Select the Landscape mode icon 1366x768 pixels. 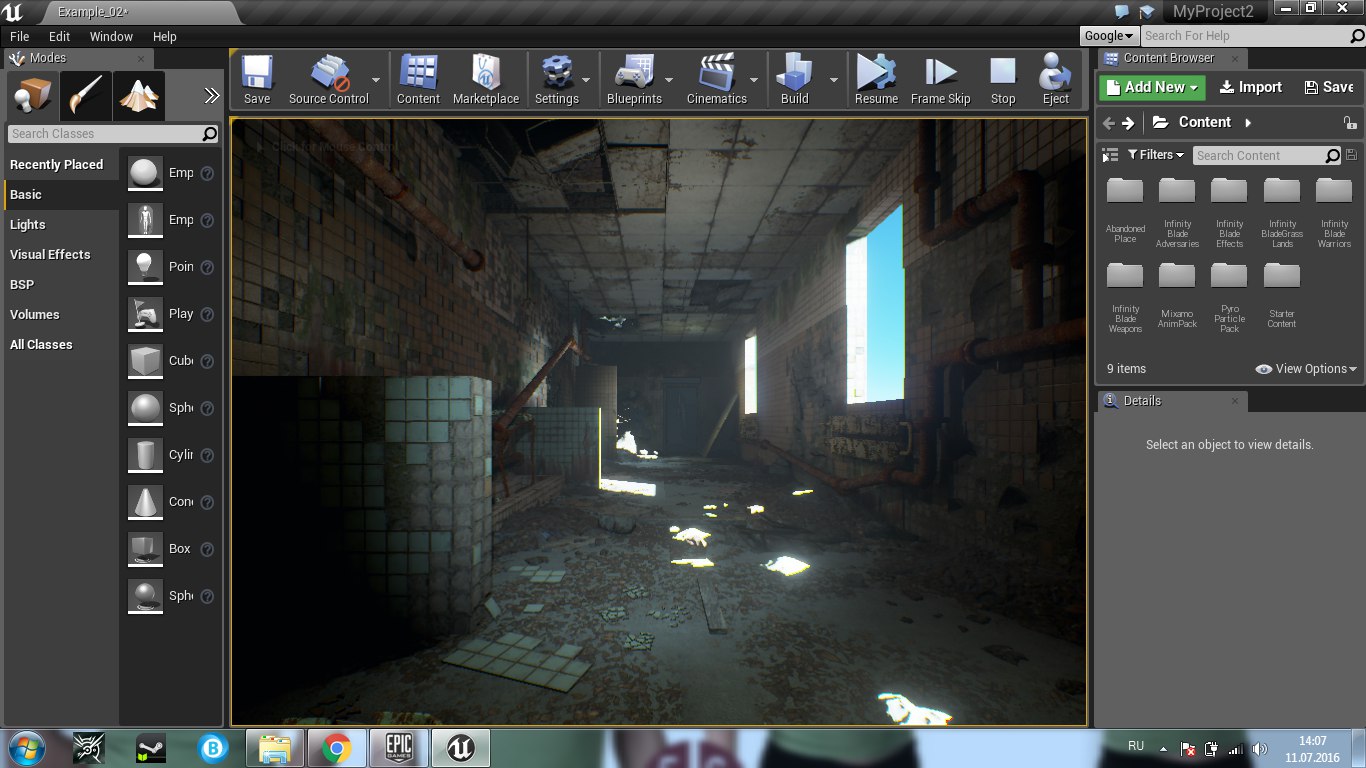[138, 96]
